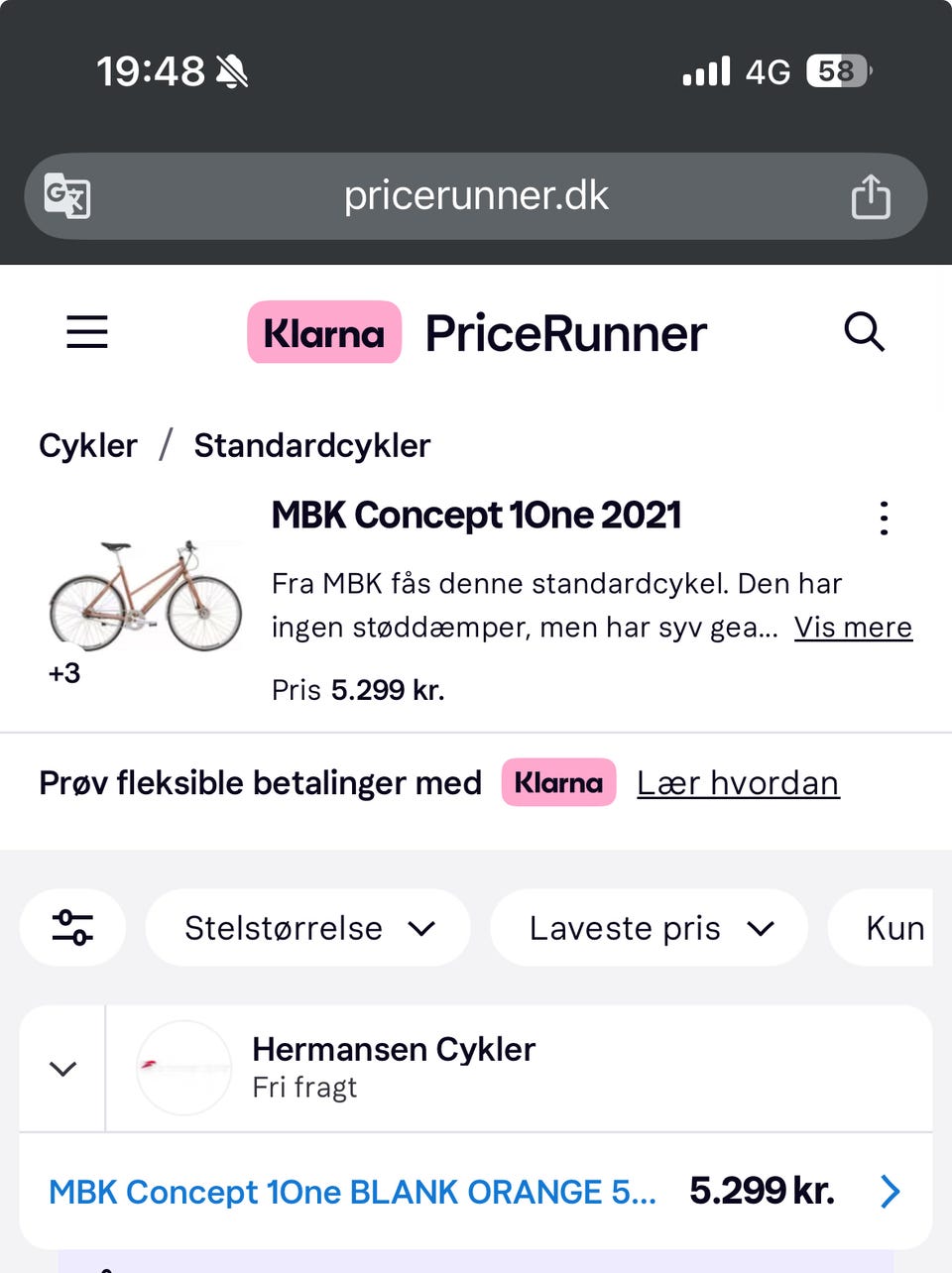952x1273 pixels.
Task: Open the three-dot product options menu
Action: tap(884, 519)
